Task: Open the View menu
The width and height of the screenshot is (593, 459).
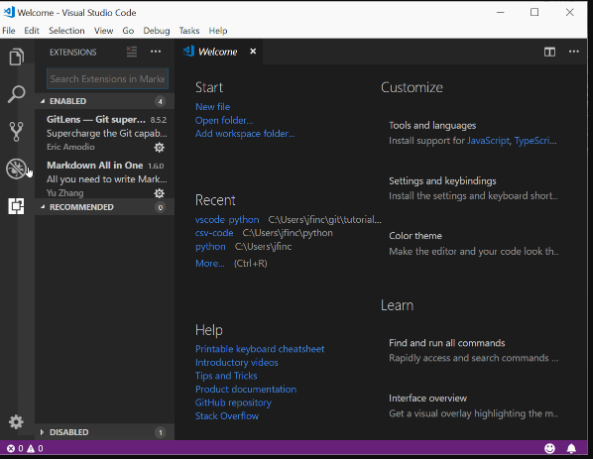Action: (104, 31)
